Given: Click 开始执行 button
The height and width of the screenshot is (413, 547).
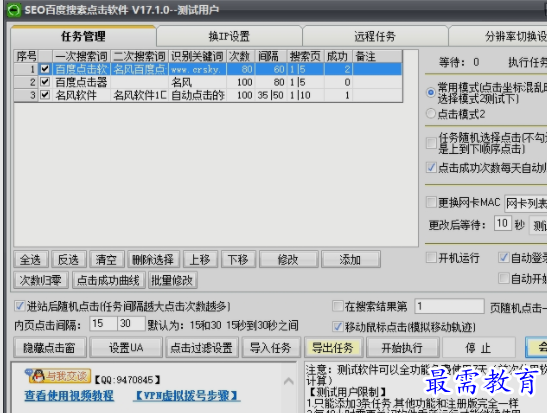Looking at the screenshot, I should pyautogui.click(x=402, y=347).
